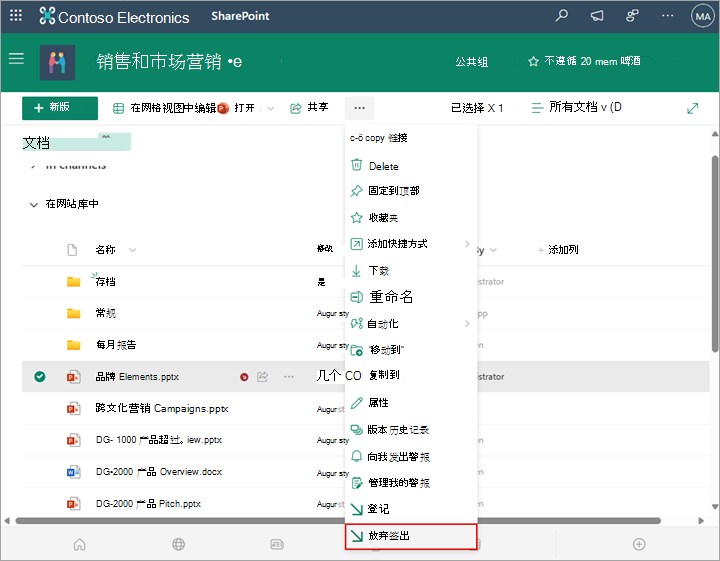Image resolution: width=720 pixels, height=561 pixels.
Task: Toggle the hamburger navigation menu
Action: (16, 58)
